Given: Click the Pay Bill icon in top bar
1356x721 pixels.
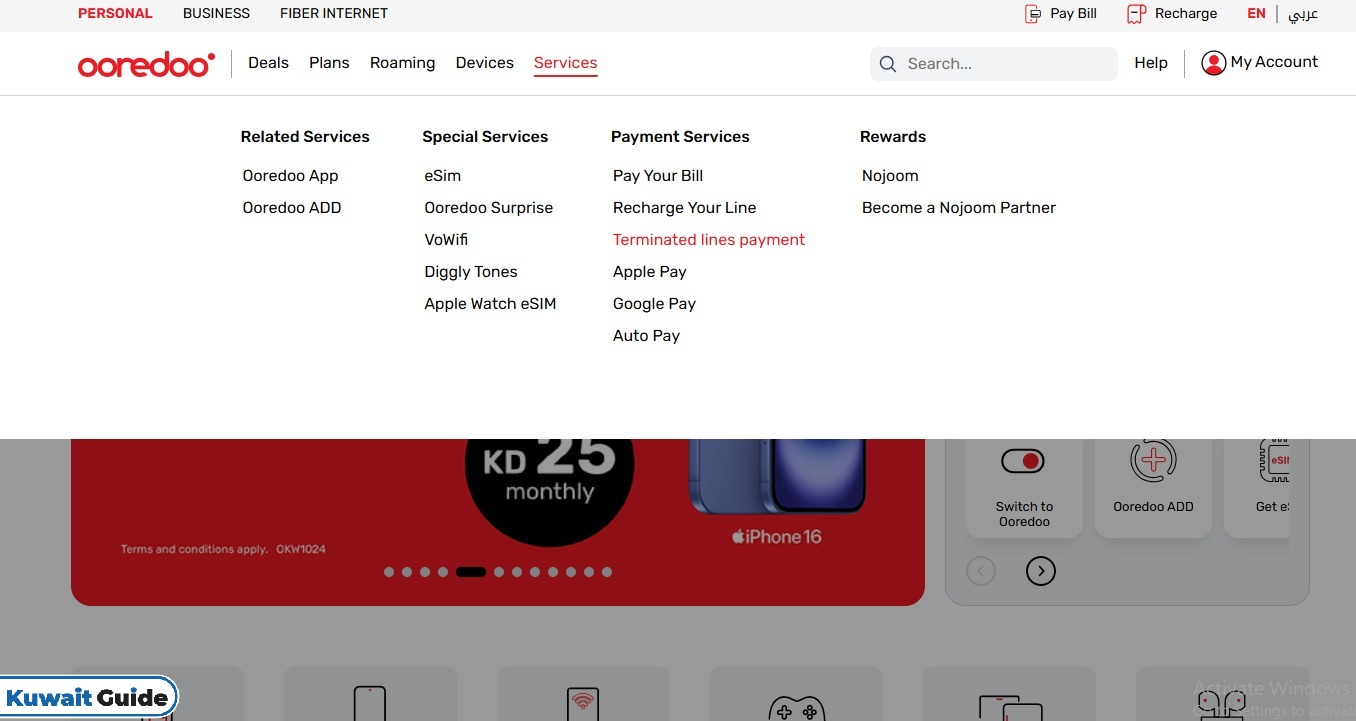Looking at the screenshot, I should [1033, 14].
